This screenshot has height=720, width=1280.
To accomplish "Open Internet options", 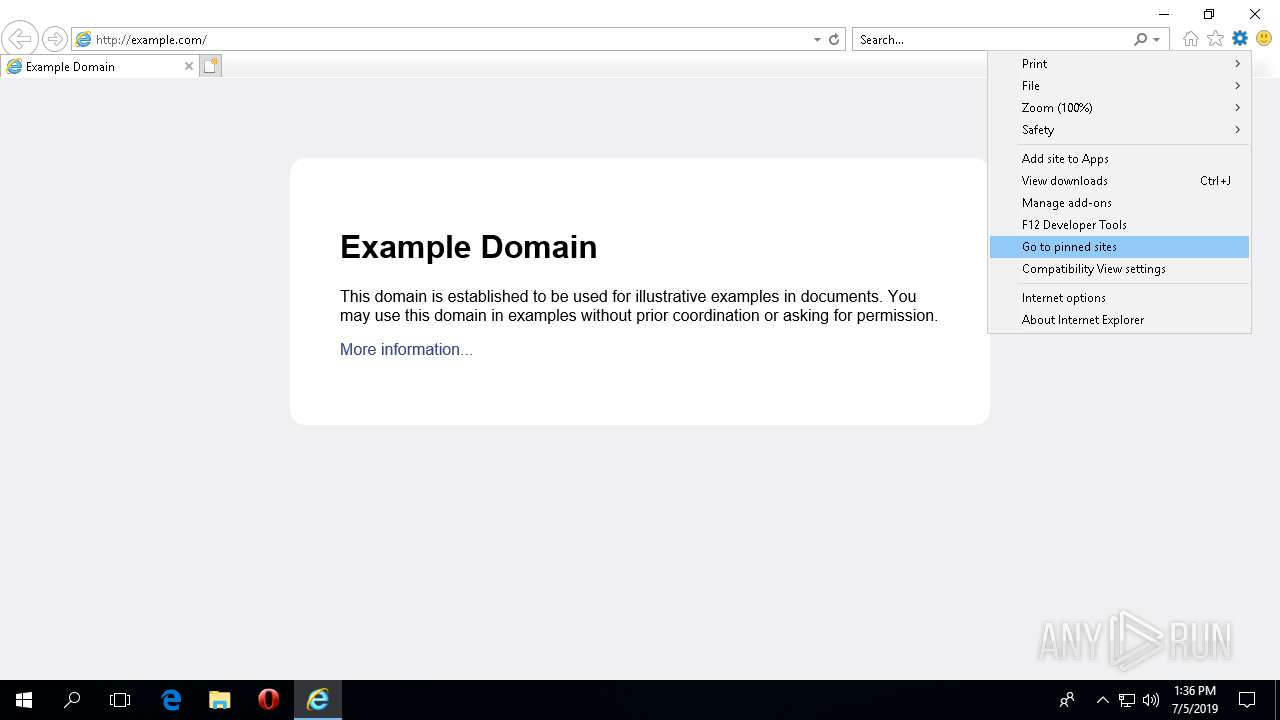I will (1119, 298).
